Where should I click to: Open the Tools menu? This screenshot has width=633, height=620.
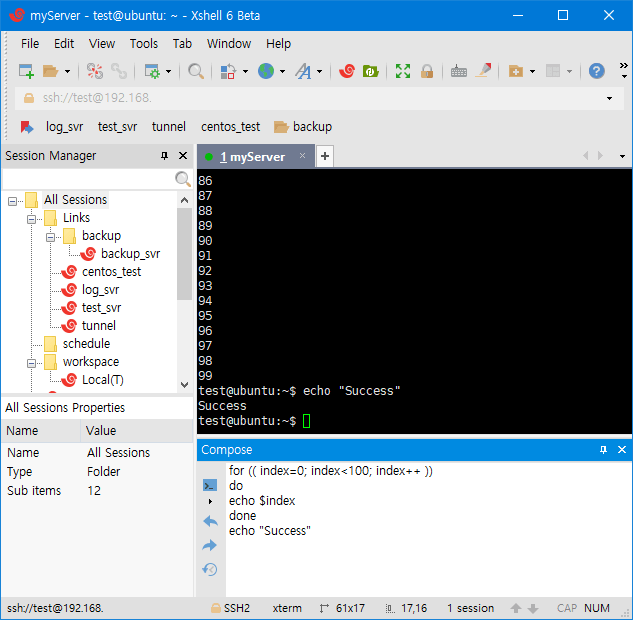(x=144, y=43)
